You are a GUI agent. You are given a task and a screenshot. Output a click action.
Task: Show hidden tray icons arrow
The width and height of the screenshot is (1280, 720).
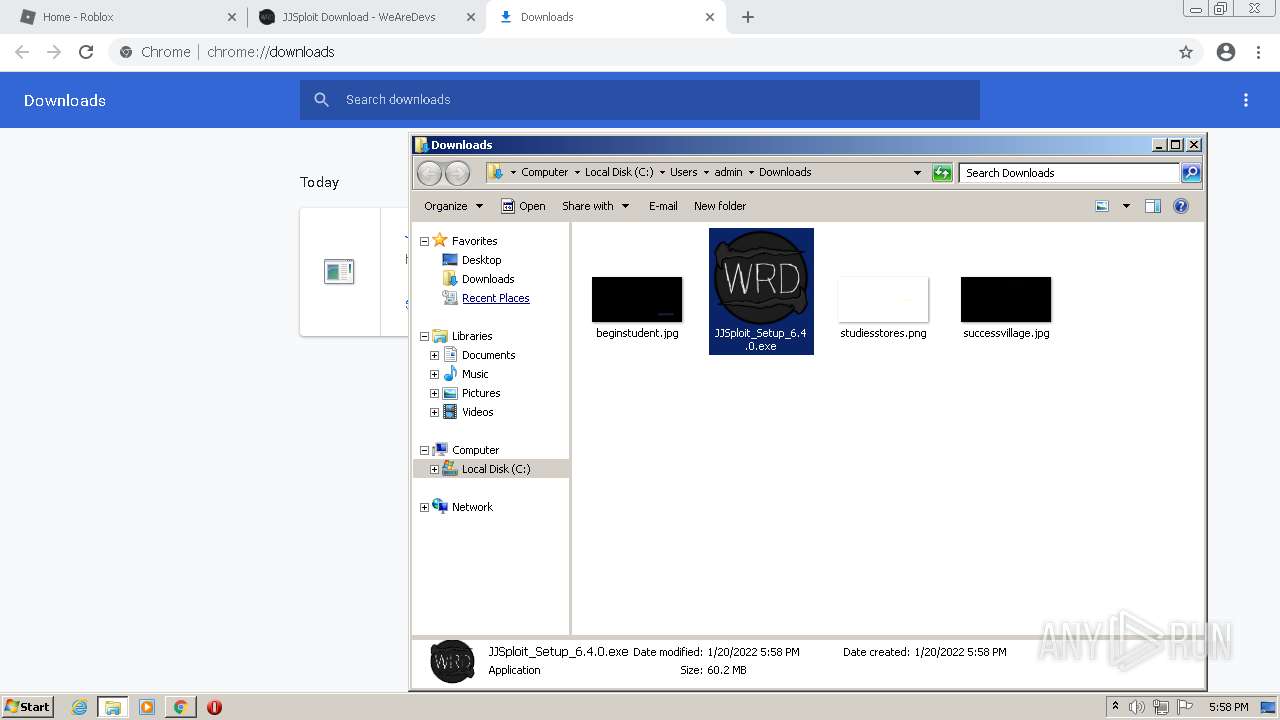pos(1115,706)
